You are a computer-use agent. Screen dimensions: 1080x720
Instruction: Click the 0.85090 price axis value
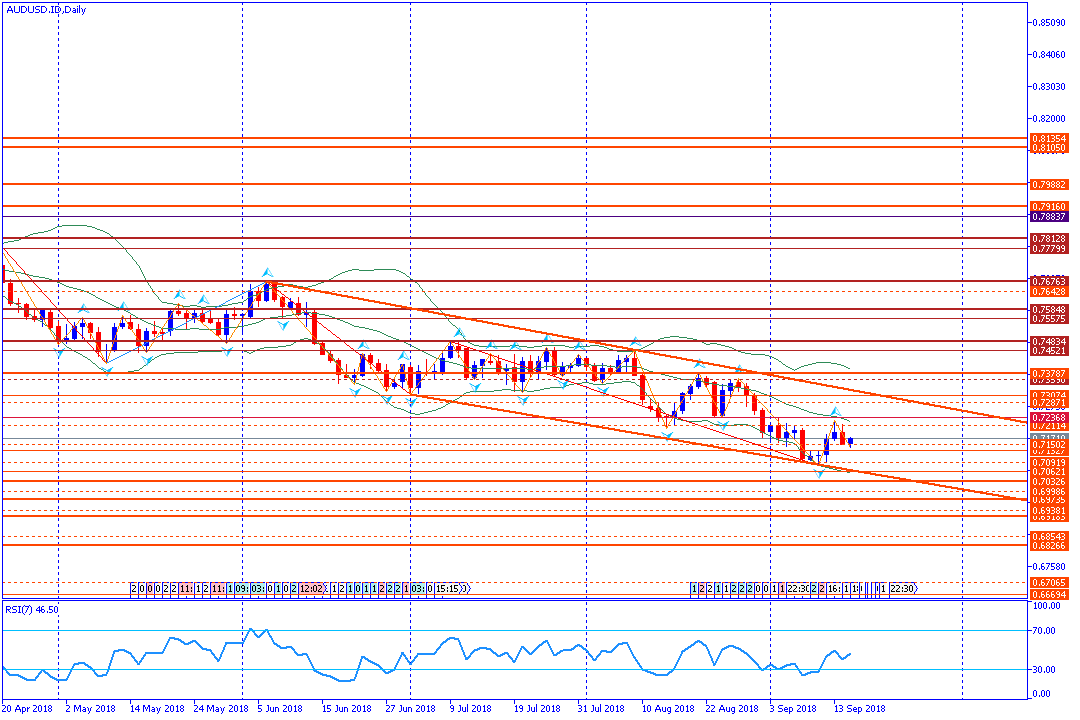pos(1048,23)
